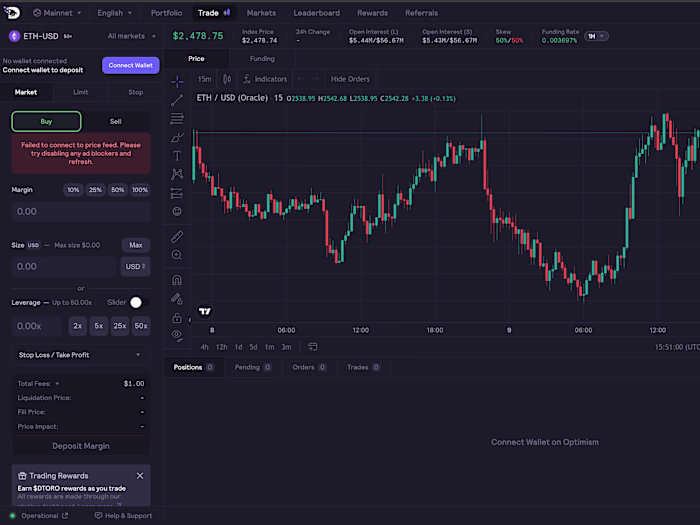Screen dimensions: 700x525
Task: Select the Limit order tab
Action: pos(80,92)
